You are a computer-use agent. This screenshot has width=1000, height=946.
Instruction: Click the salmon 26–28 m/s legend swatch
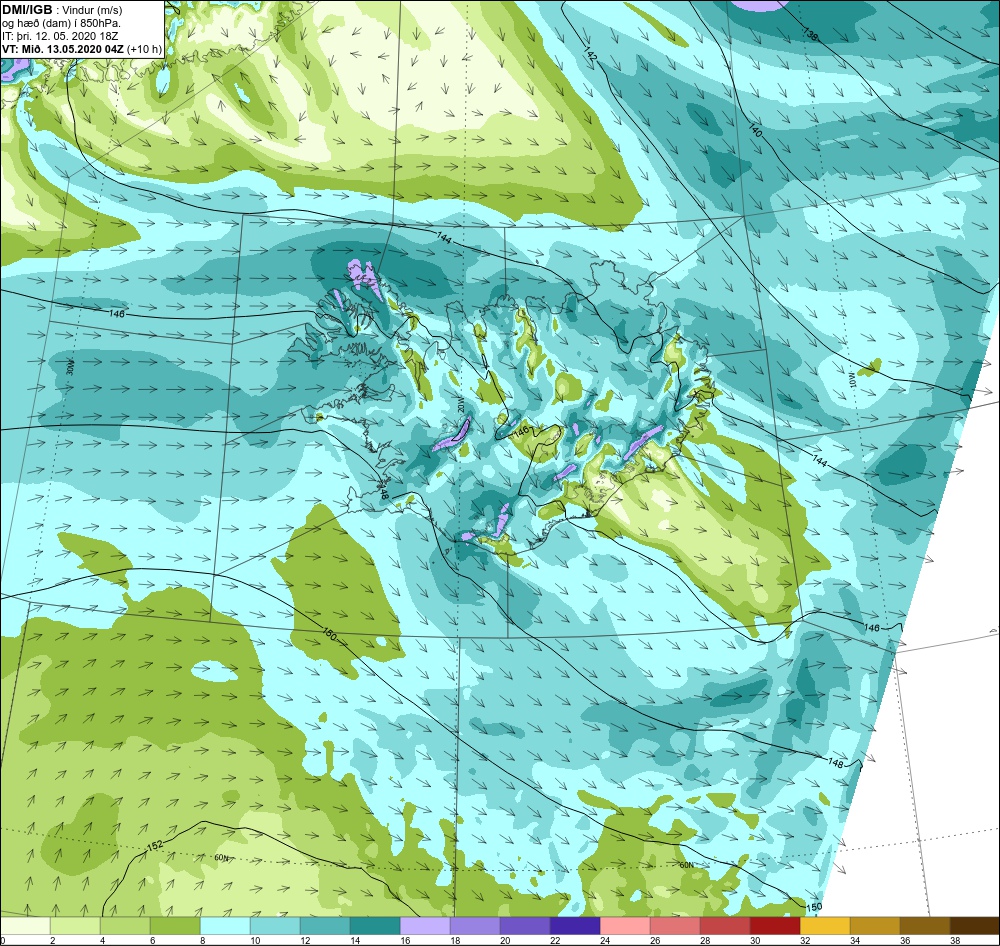[675, 926]
